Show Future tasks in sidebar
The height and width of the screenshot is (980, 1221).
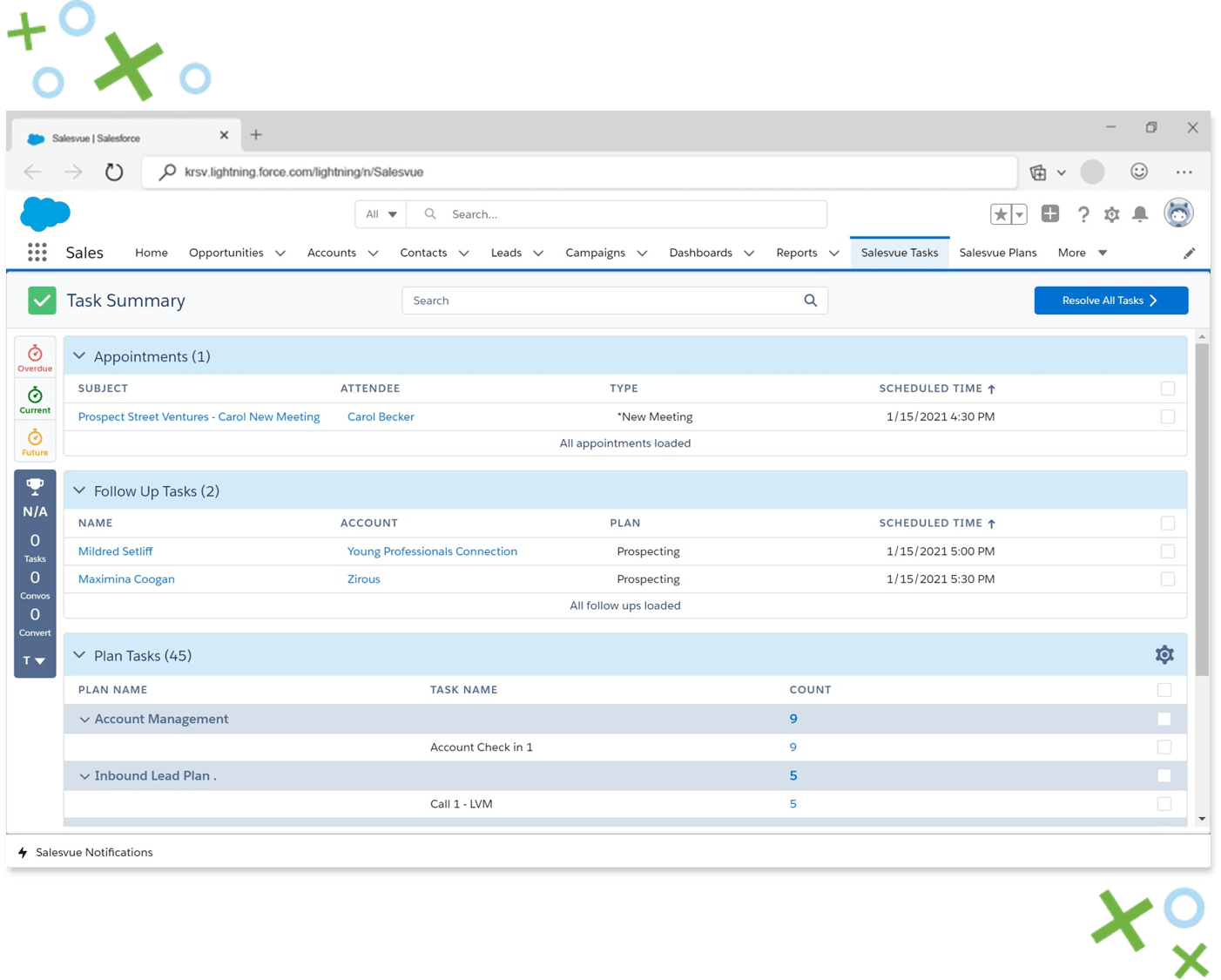(x=35, y=442)
